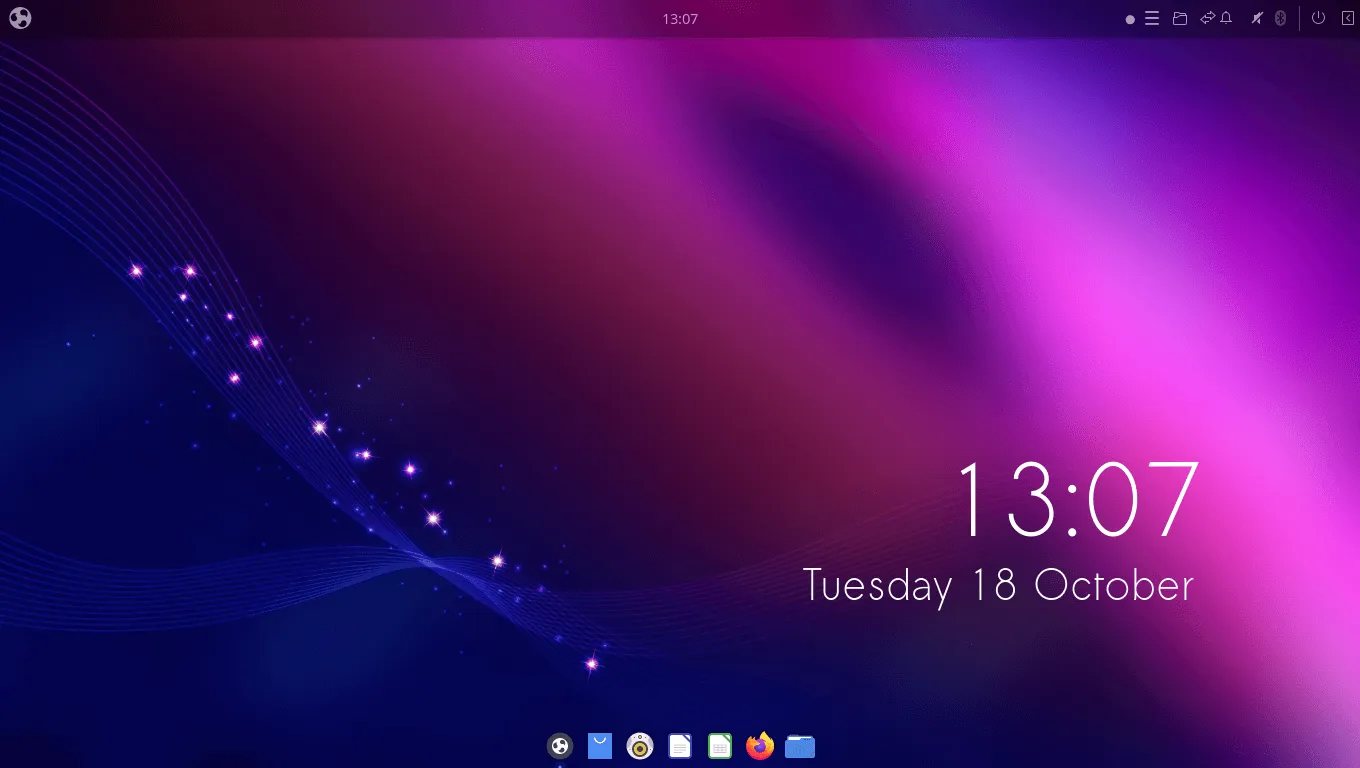The height and width of the screenshot is (768, 1360).
Task: Expand the panel list applet menu
Action: (1152, 18)
